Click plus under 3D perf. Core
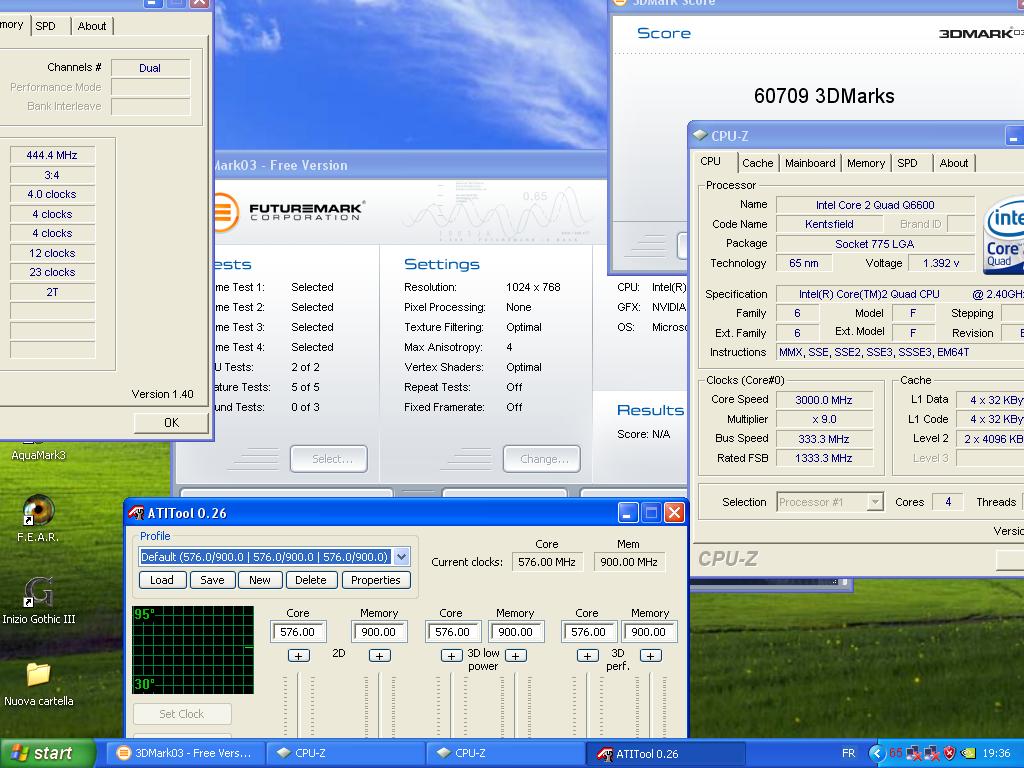This screenshot has width=1024, height=768. click(587, 656)
